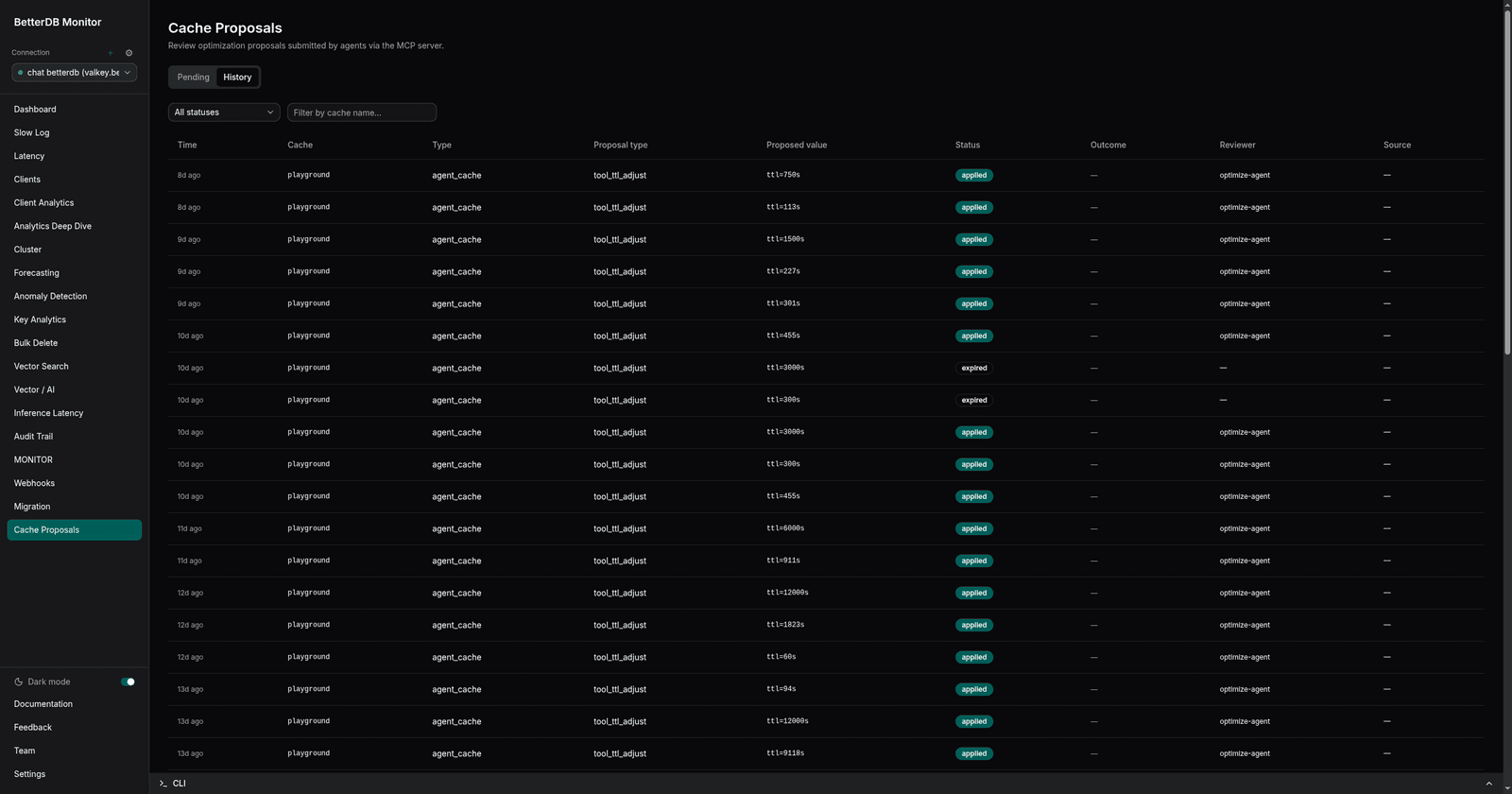Click the ttl=1823s proposed value
1512x794 pixels.
pos(785,625)
